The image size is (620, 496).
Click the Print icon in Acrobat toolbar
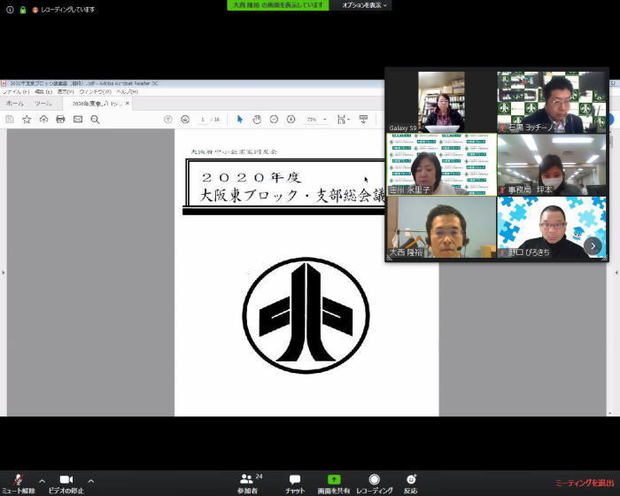(x=60, y=119)
